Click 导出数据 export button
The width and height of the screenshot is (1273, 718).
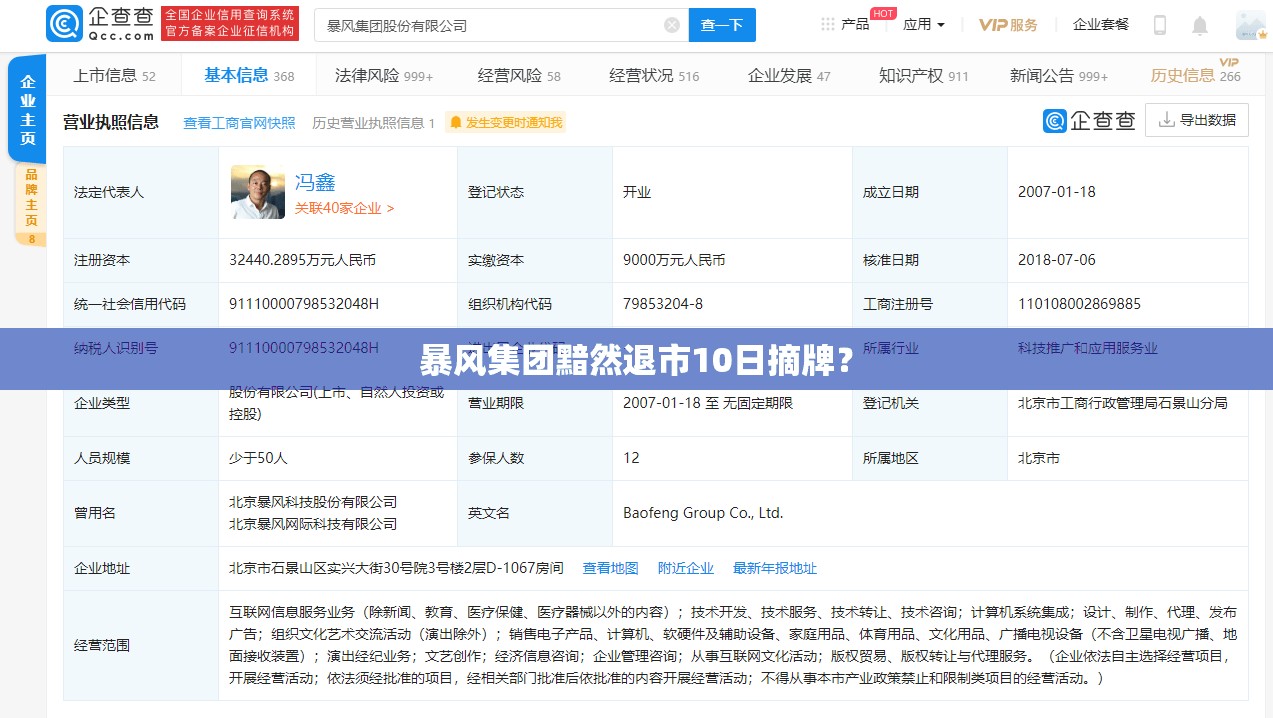pyautogui.click(x=1197, y=120)
